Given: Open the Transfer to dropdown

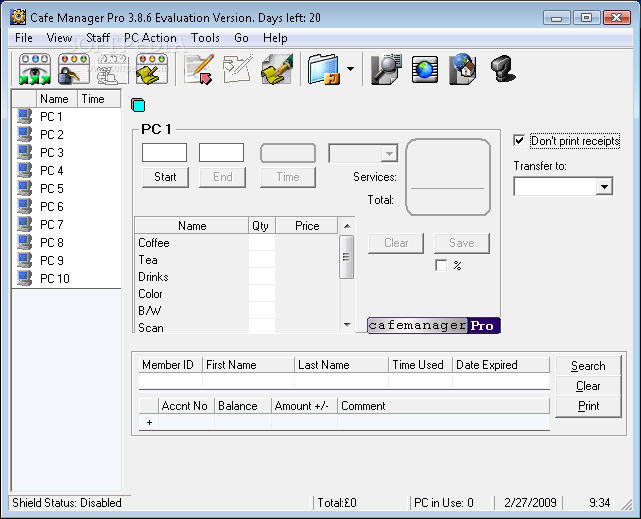Looking at the screenshot, I should pos(604,187).
